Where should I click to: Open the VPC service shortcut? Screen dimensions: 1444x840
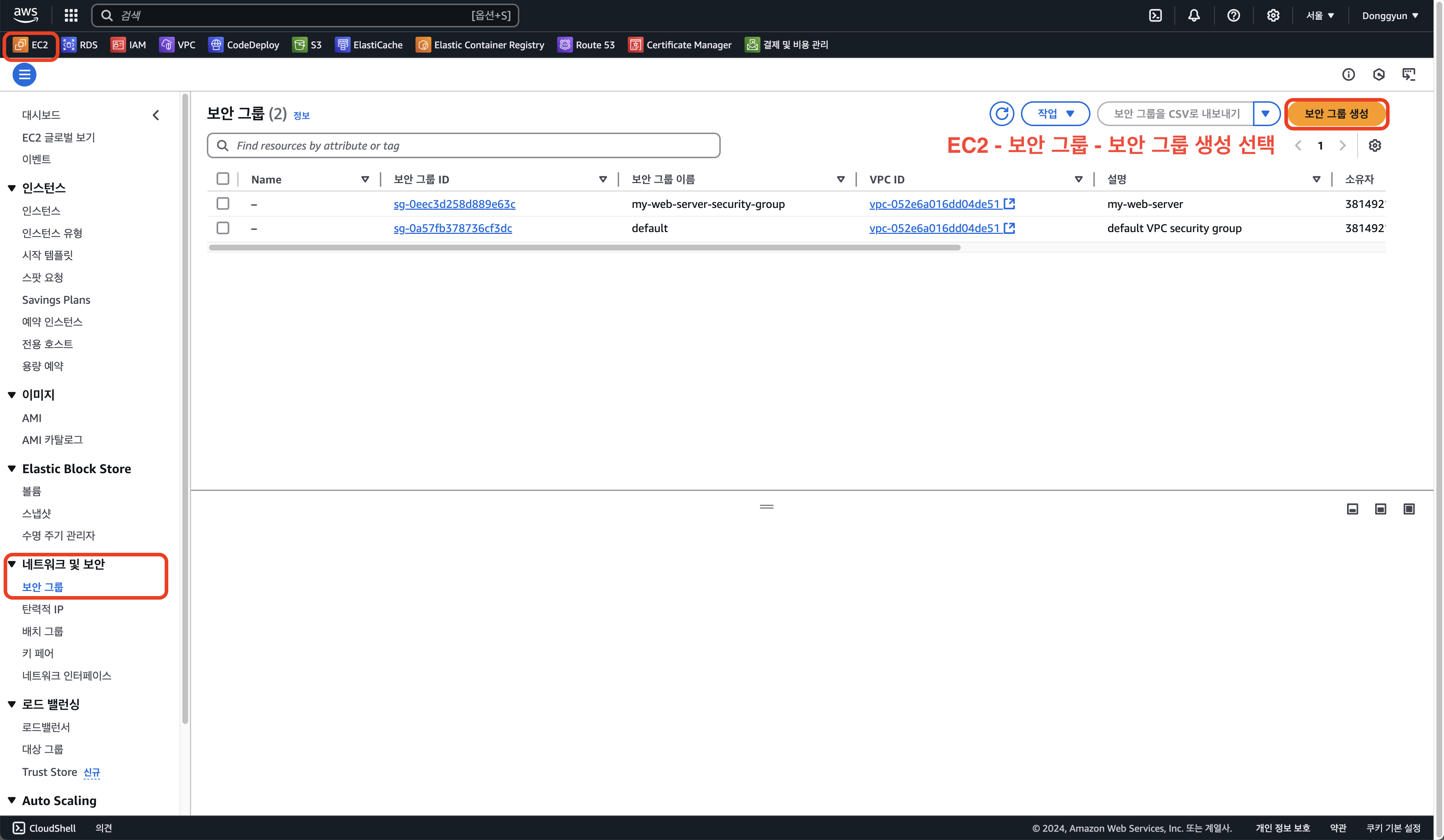click(x=178, y=45)
